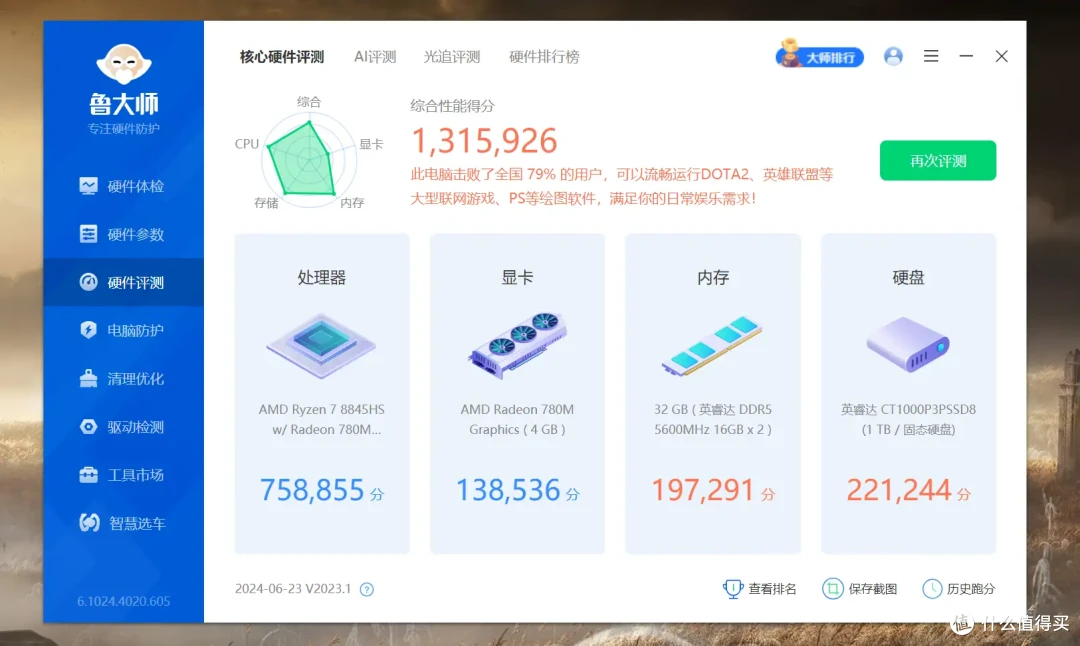
Task: Click the performance radar chart
Action: coord(308,160)
